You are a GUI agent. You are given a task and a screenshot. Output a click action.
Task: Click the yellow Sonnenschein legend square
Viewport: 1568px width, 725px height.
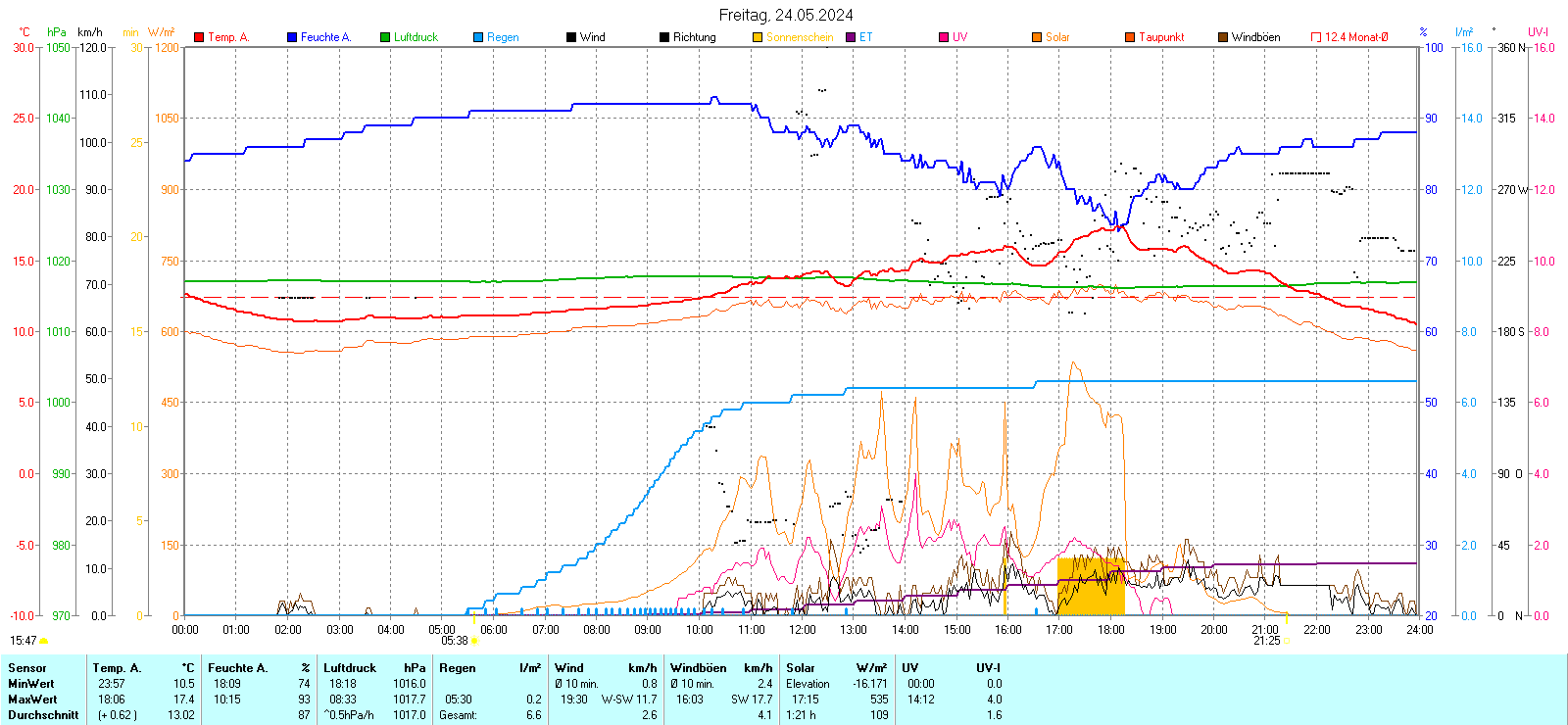(758, 37)
